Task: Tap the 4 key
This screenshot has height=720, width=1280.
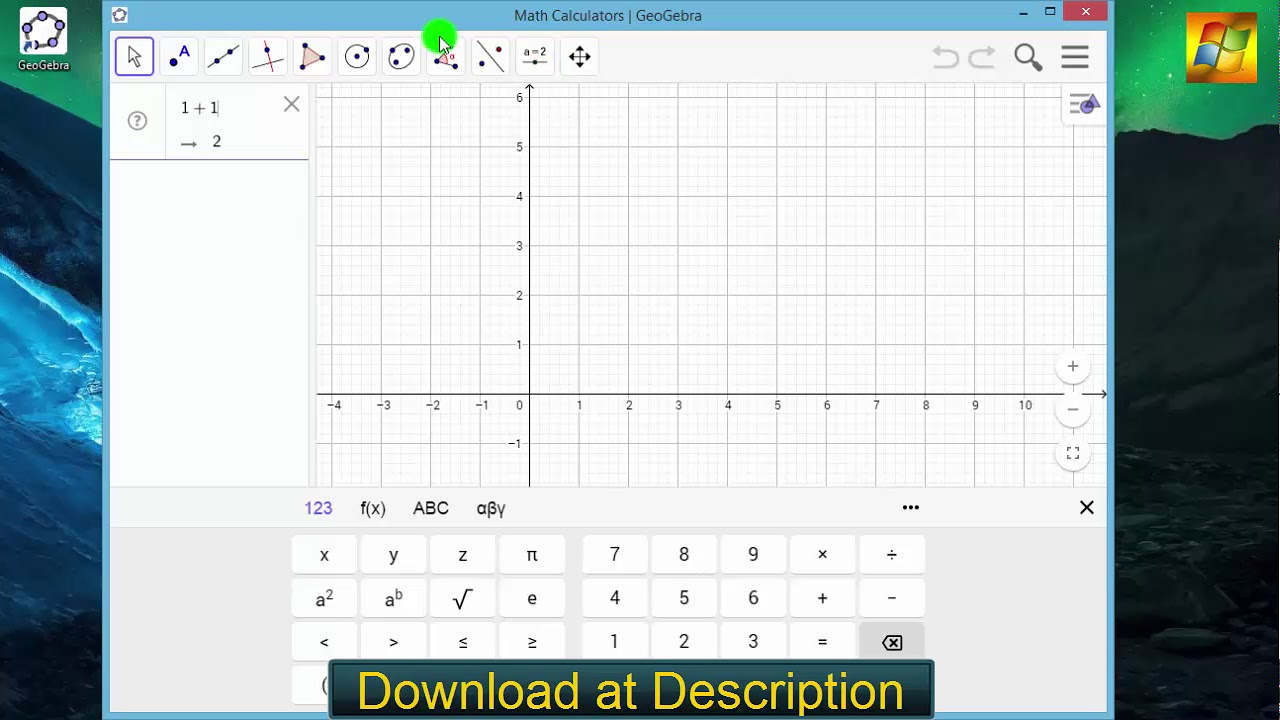Action: click(x=615, y=599)
